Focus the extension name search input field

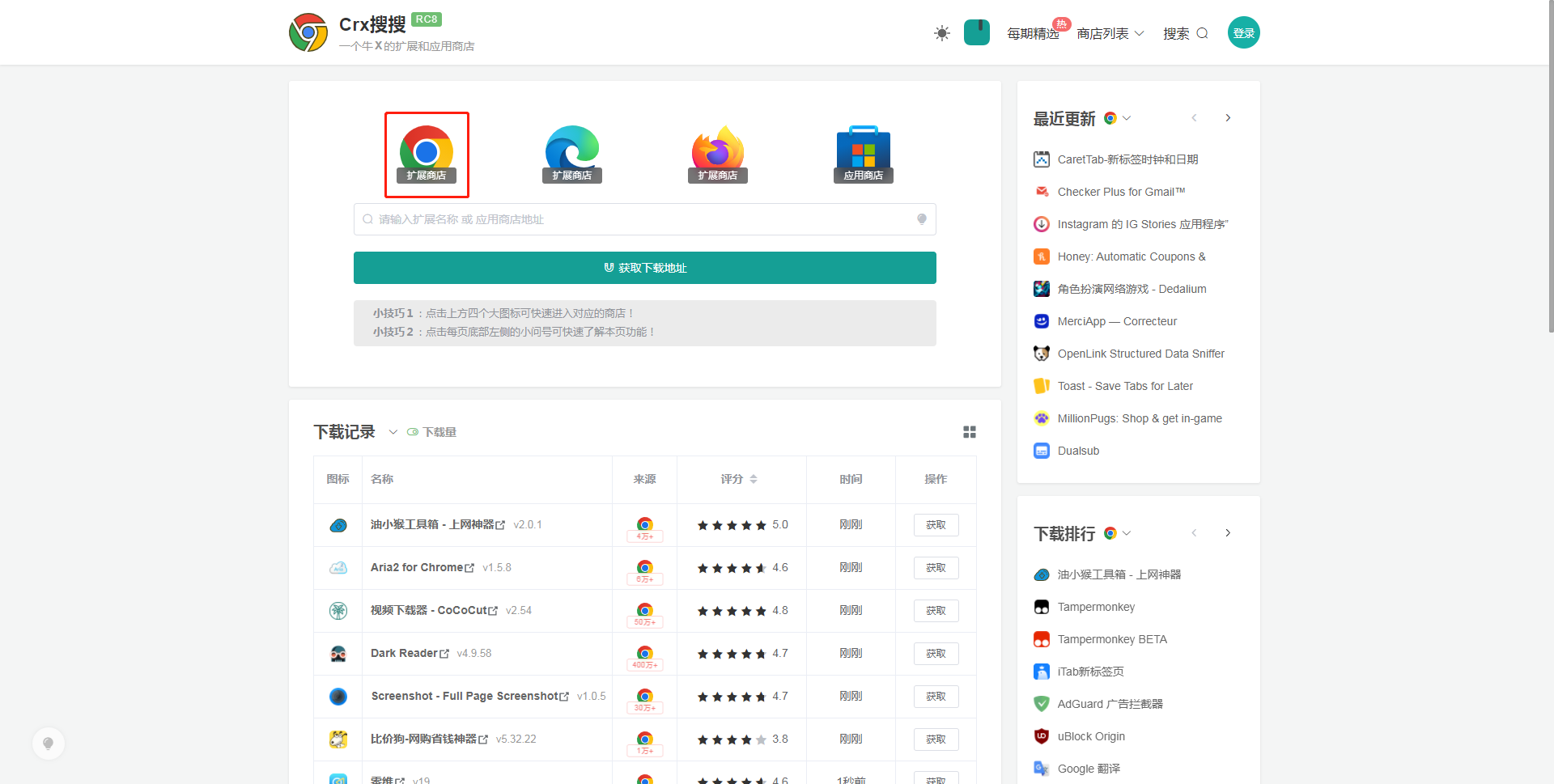[645, 219]
